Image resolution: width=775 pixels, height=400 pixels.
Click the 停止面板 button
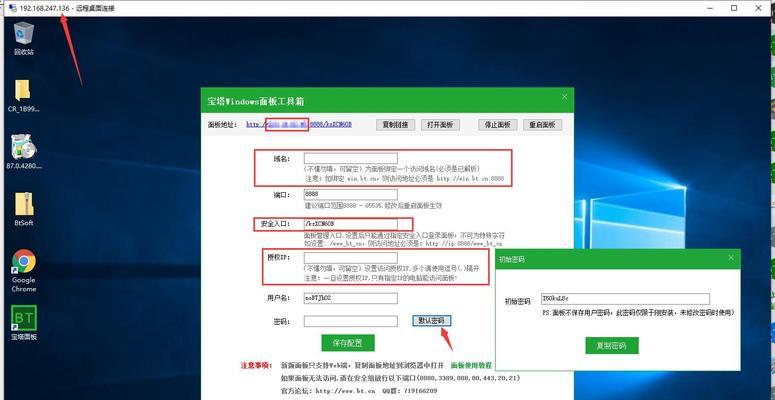498,125
